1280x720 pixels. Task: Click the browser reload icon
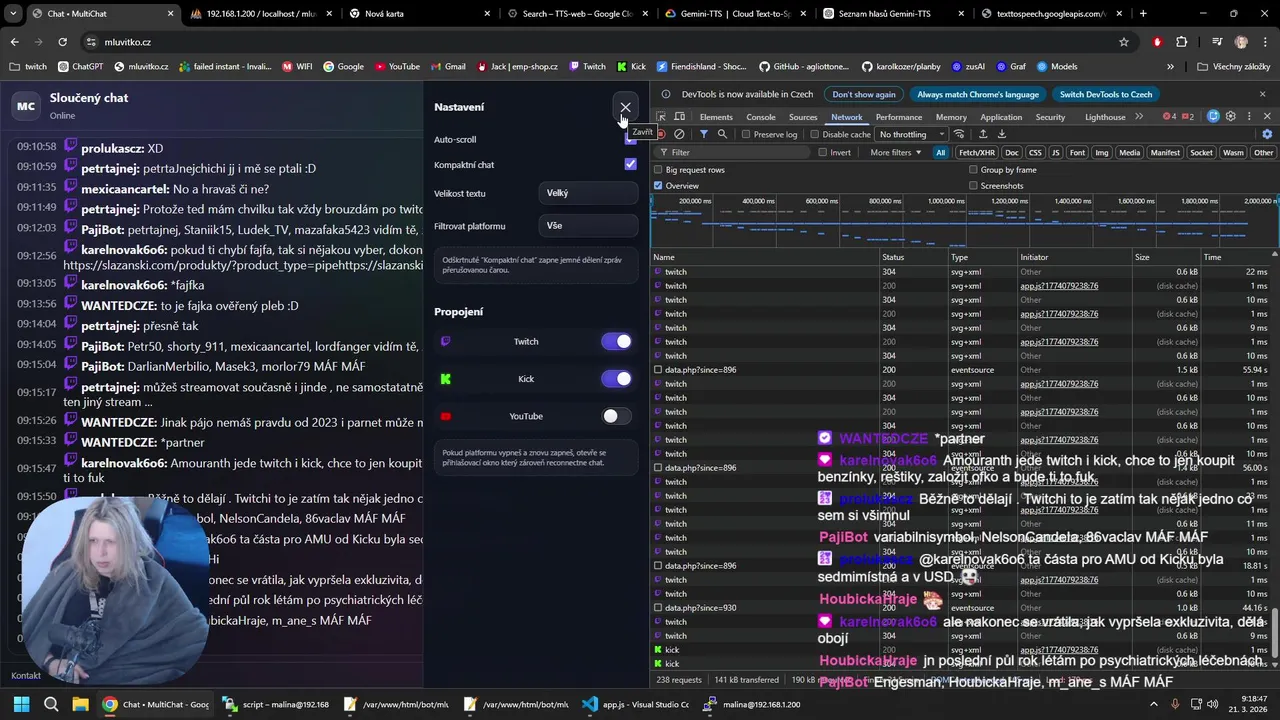click(x=62, y=42)
